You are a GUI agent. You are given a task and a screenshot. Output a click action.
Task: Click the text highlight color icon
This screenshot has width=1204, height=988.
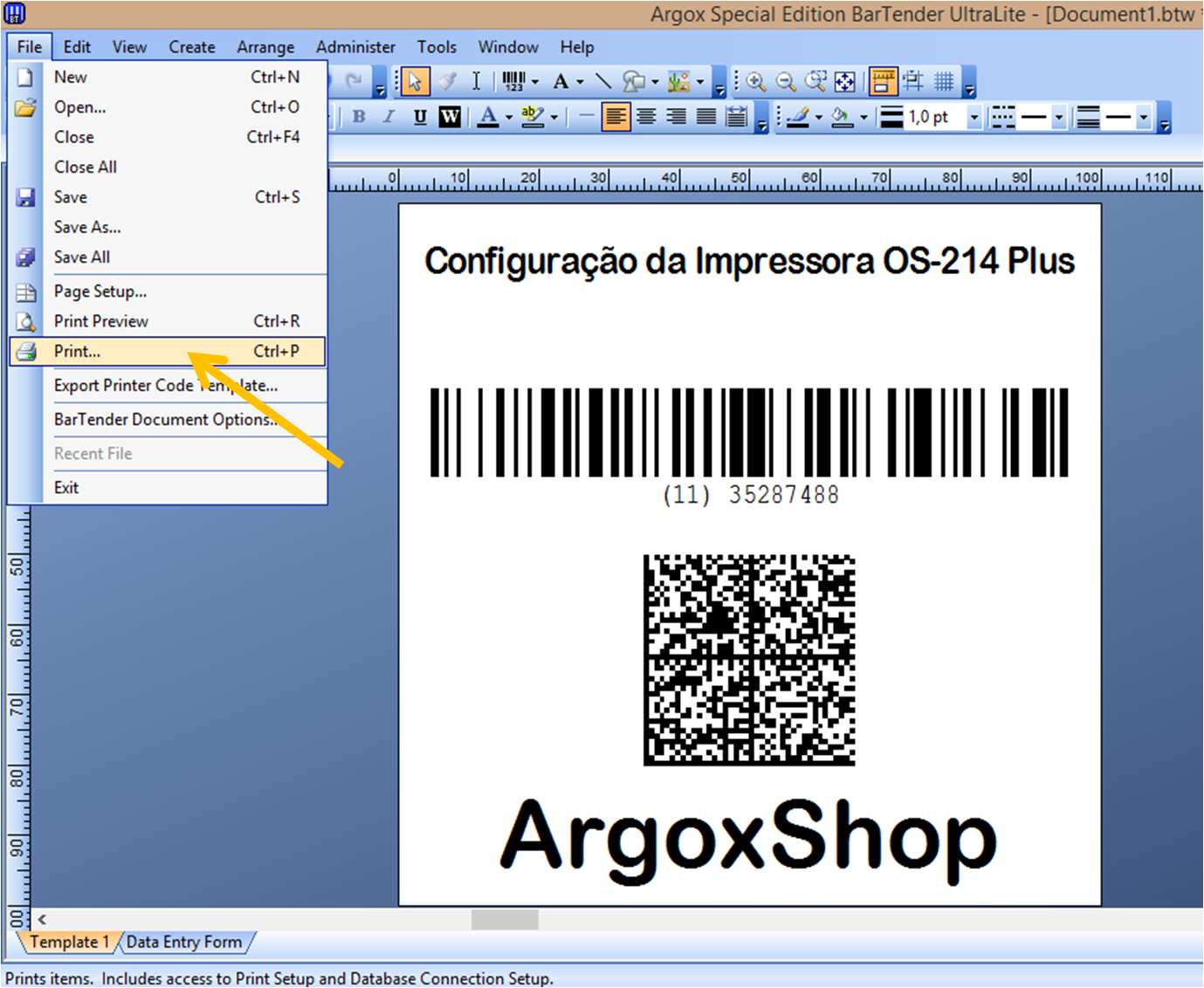pos(531,117)
